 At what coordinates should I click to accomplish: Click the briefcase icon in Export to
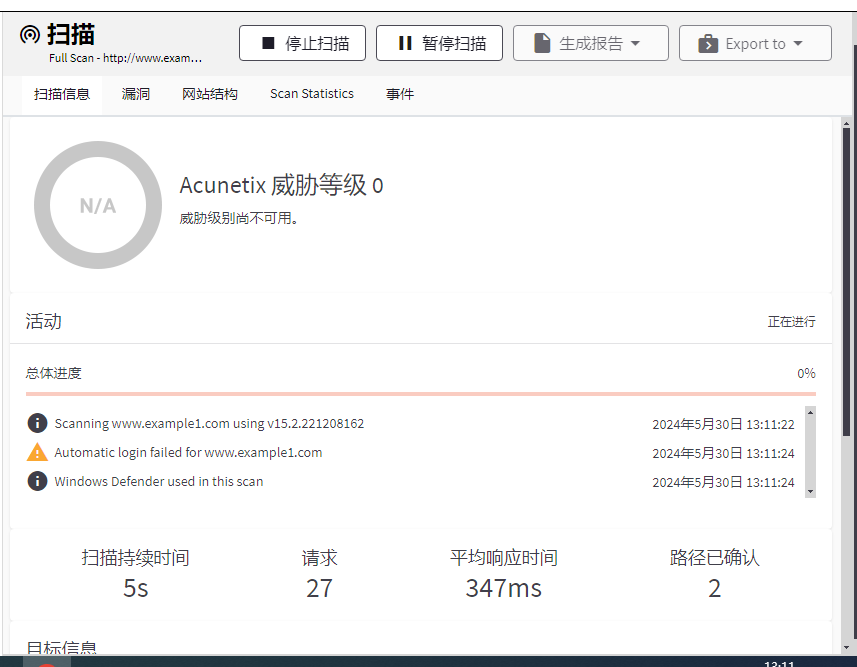click(x=708, y=43)
